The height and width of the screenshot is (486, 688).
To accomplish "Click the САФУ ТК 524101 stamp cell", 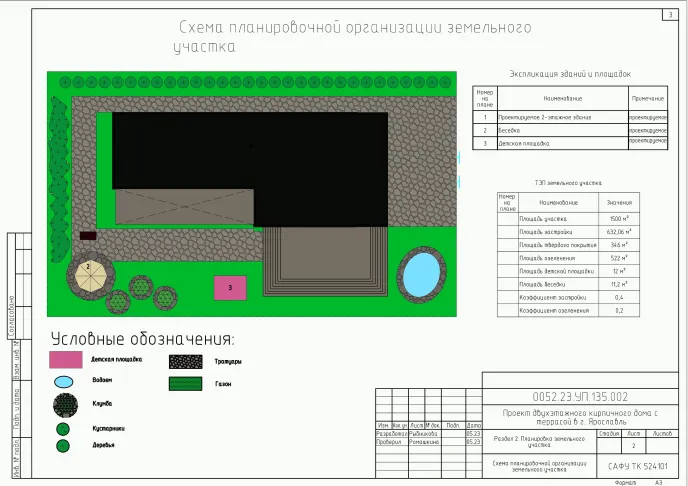I will [x=637, y=466].
